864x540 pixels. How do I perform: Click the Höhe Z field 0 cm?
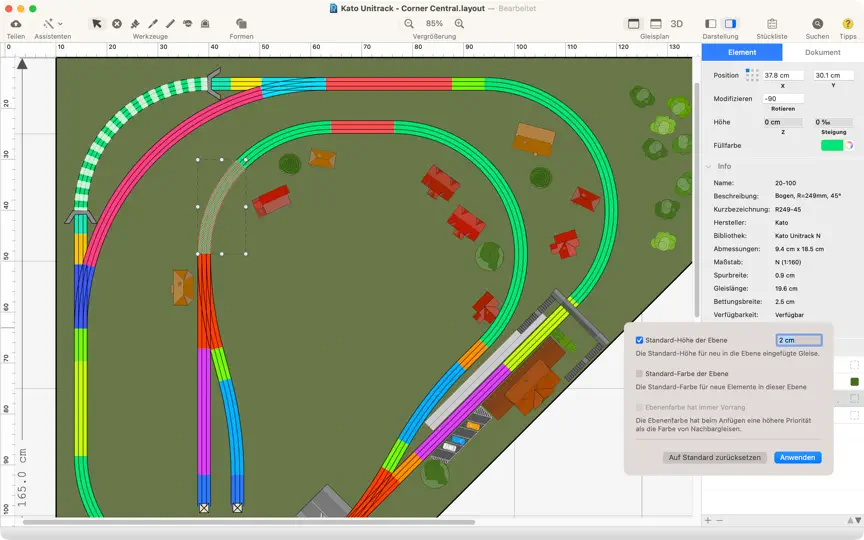pos(783,122)
